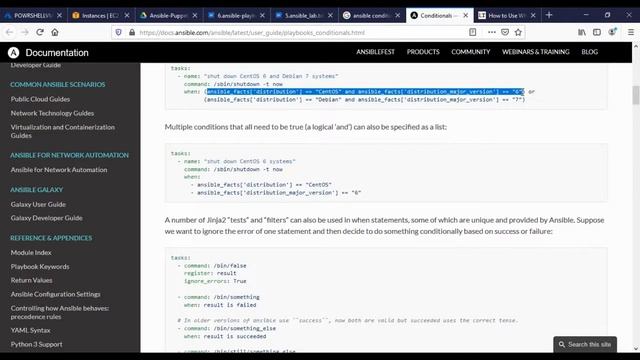The height and width of the screenshot is (360, 640).
Task: Open Firefox account icon
Action: point(612,32)
